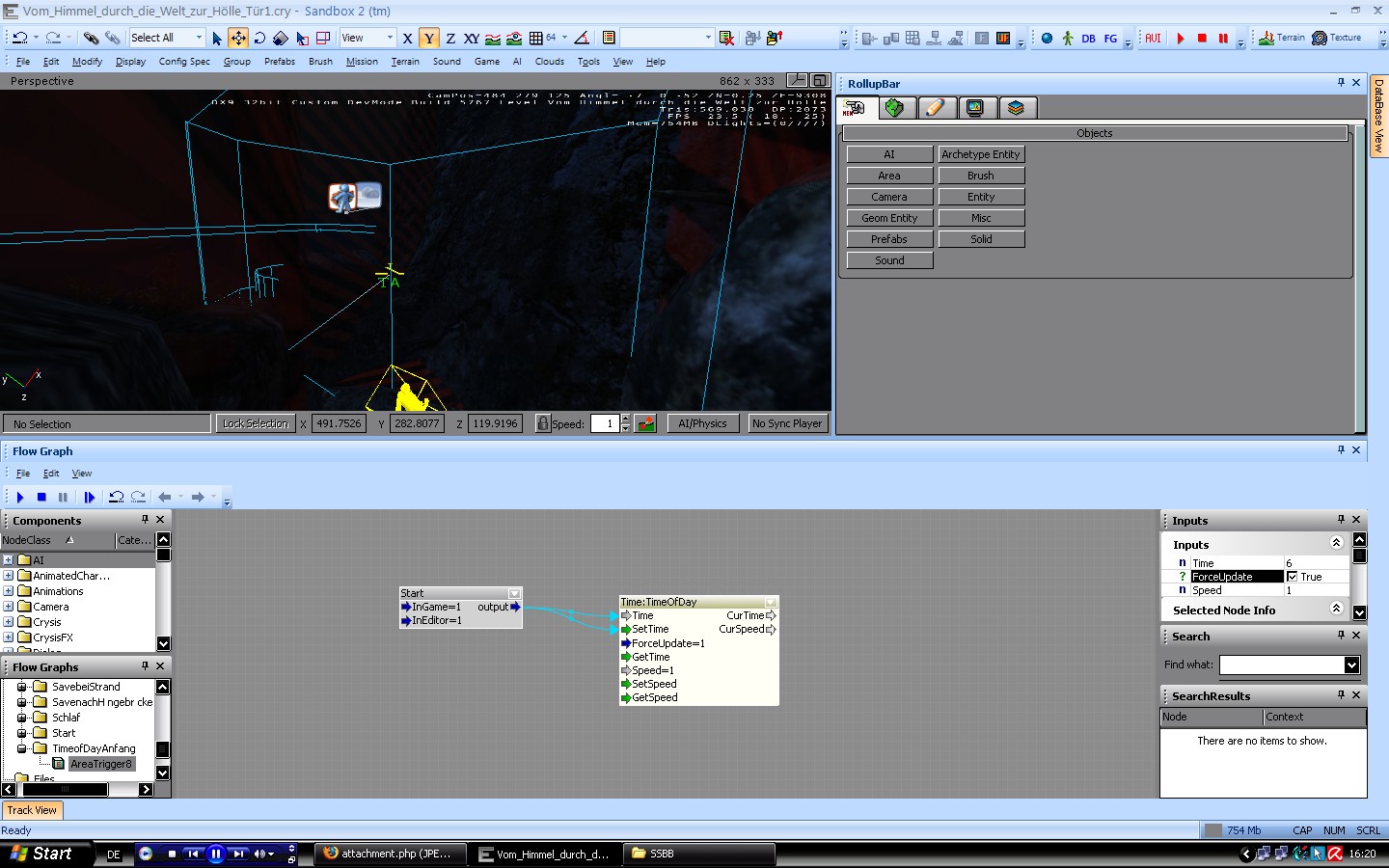Image resolution: width=1389 pixels, height=868 pixels.
Task: Click the Geom Entity button
Action: click(x=889, y=218)
